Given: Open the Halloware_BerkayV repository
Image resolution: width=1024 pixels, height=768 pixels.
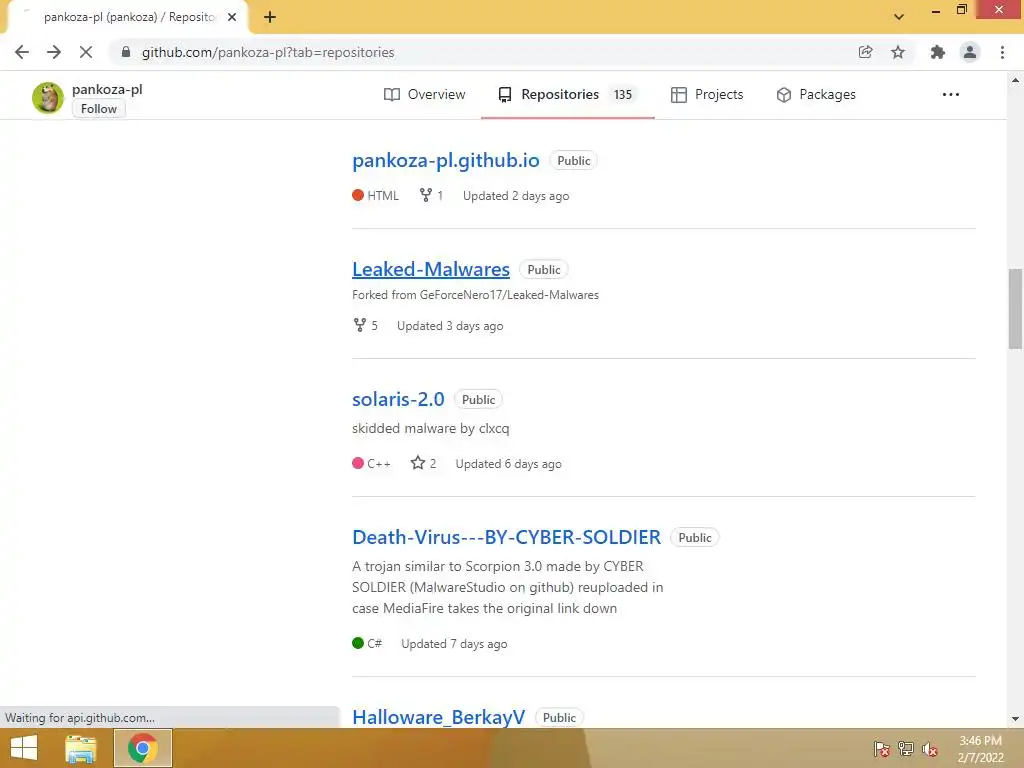Looking at the screenshot, I should point(438,718).
